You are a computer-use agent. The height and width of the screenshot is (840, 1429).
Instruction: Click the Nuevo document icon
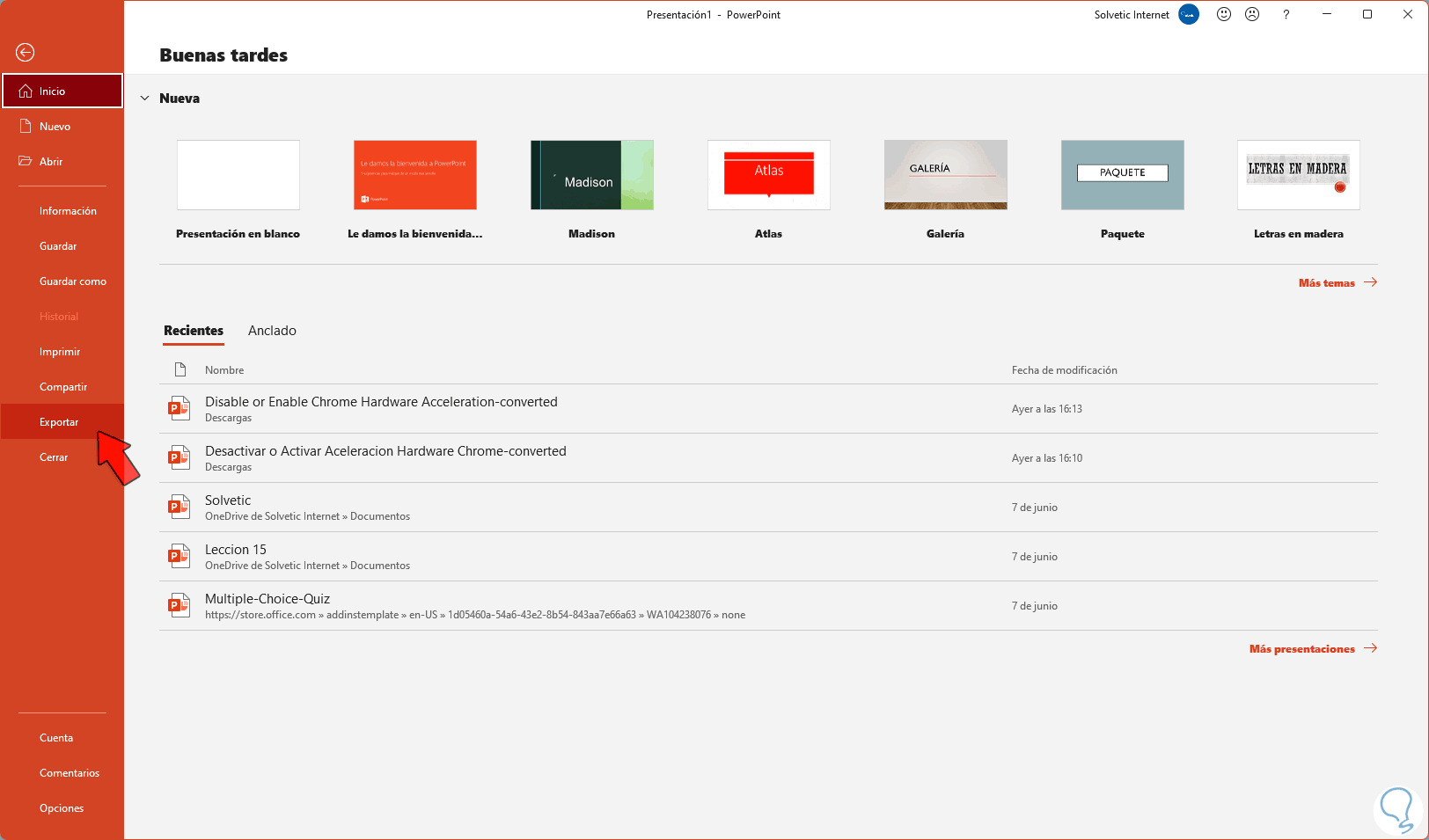[x=26, y=127]
